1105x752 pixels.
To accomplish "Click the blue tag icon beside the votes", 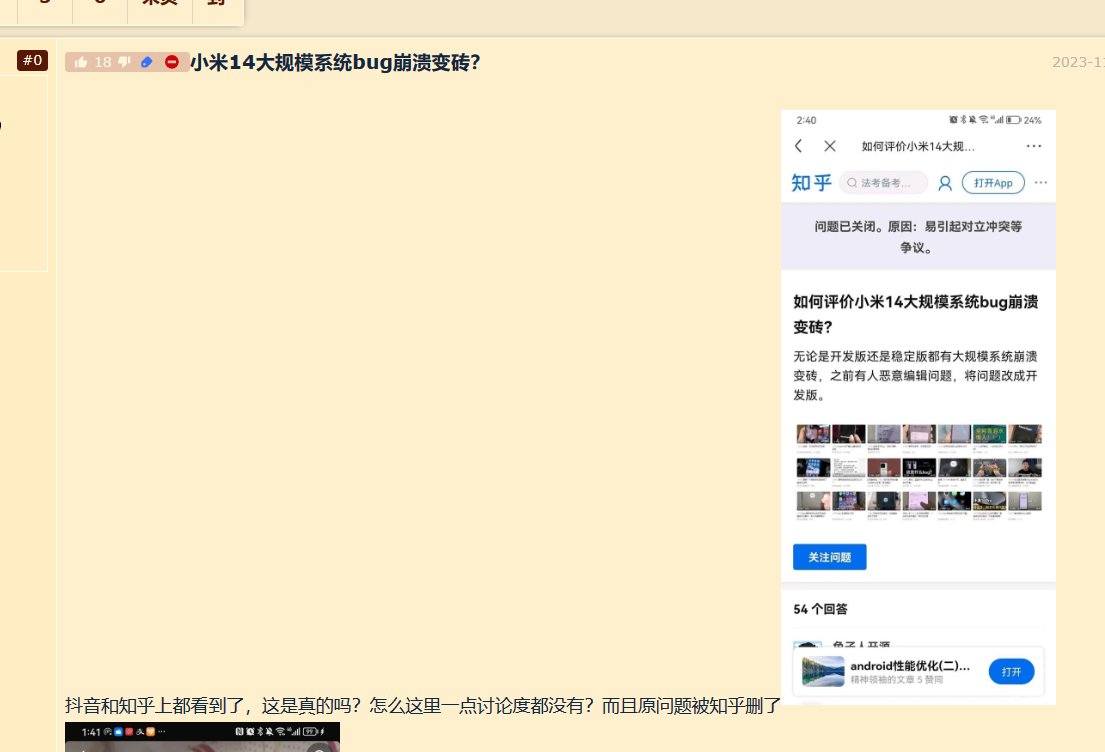I will [x=147, y=62].
